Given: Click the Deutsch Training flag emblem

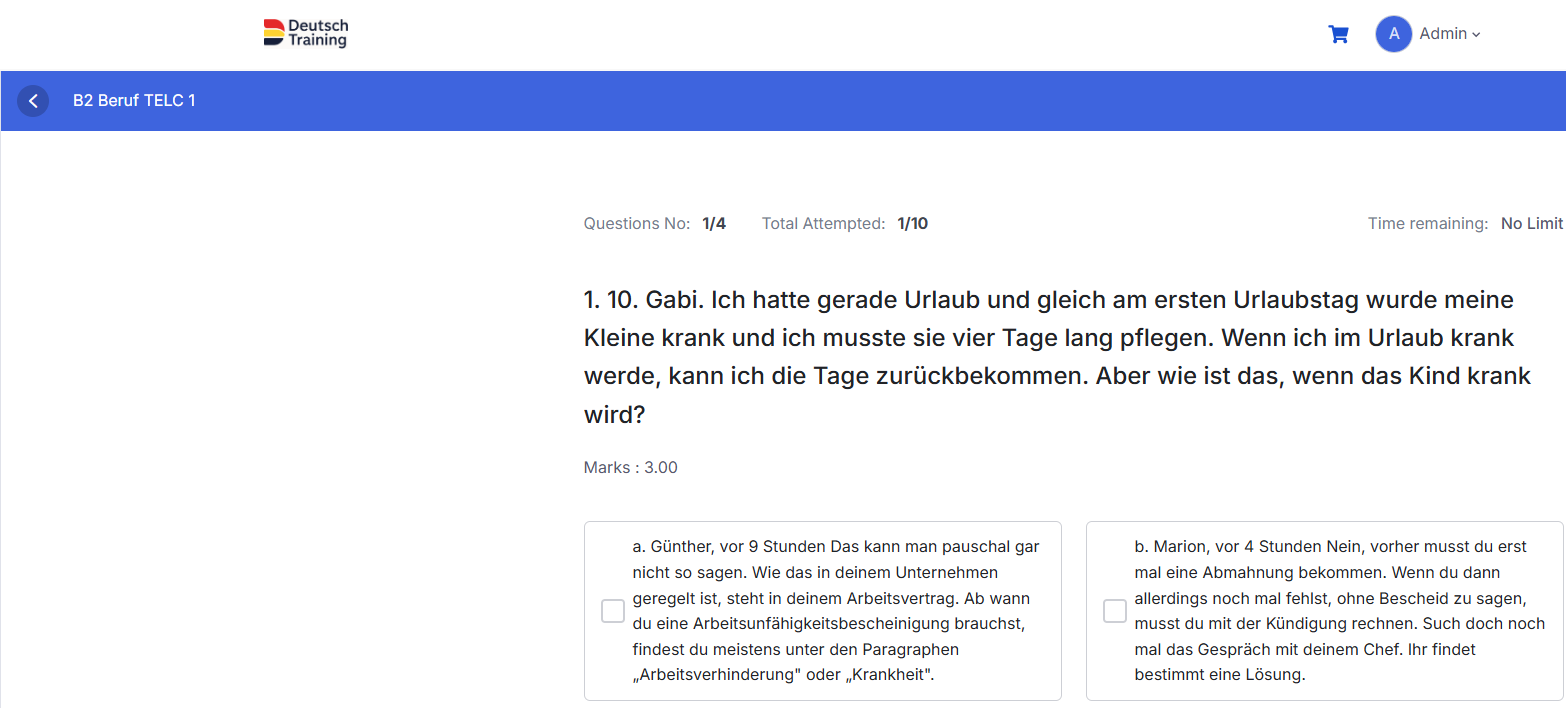Looking at the screenshot, I should (273, 33).
